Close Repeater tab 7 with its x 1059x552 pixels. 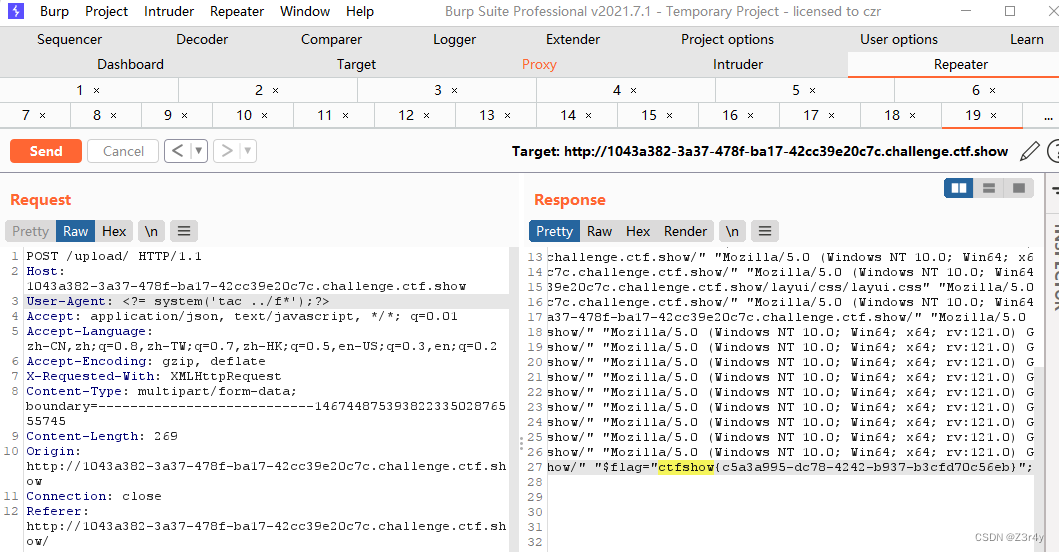pos(43,116)
